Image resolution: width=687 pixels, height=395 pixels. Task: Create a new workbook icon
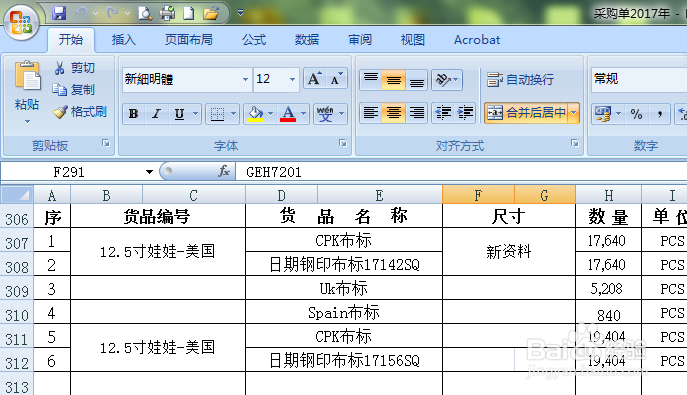coord(189,13)
